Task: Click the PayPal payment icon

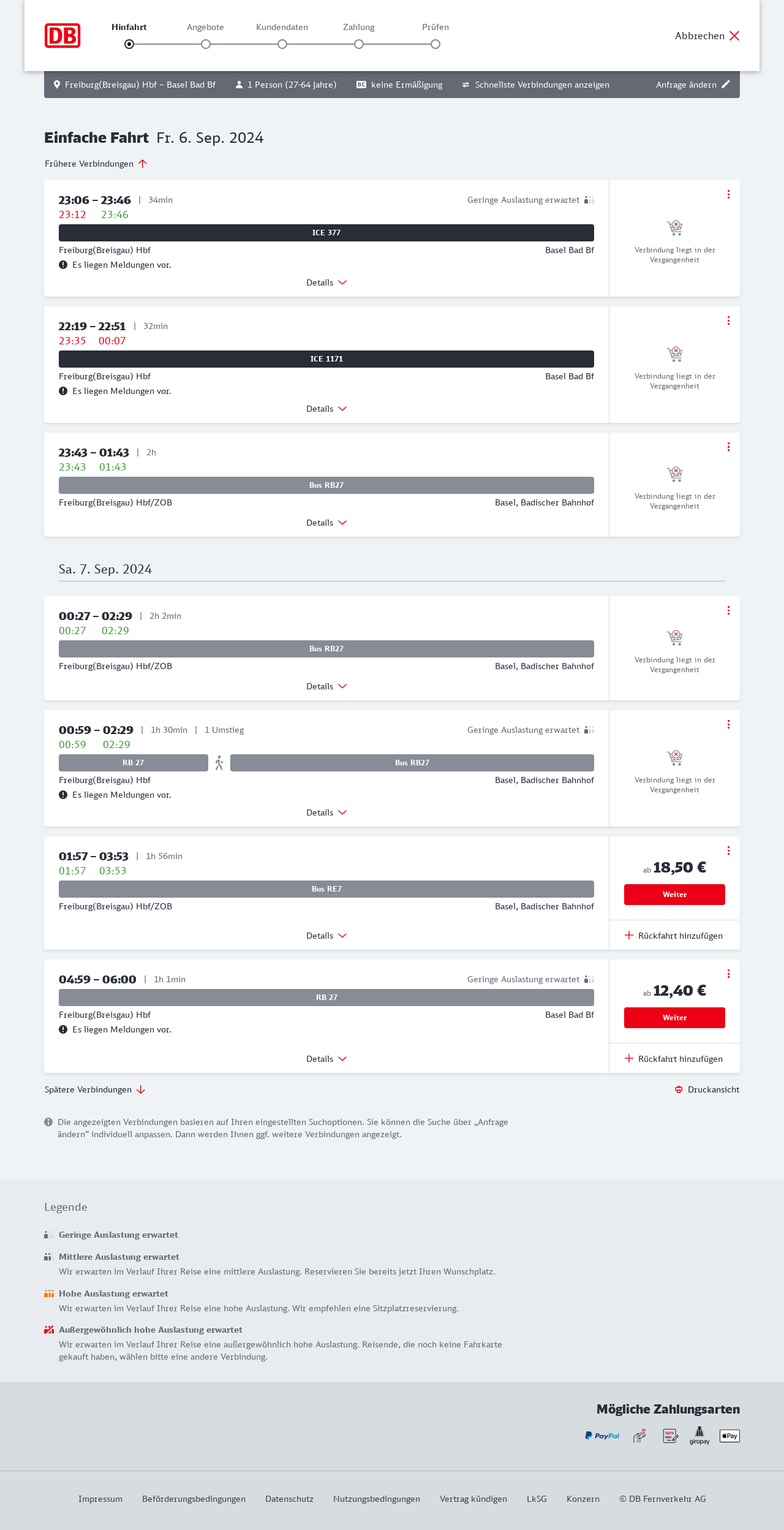Action: point(602,1436)
